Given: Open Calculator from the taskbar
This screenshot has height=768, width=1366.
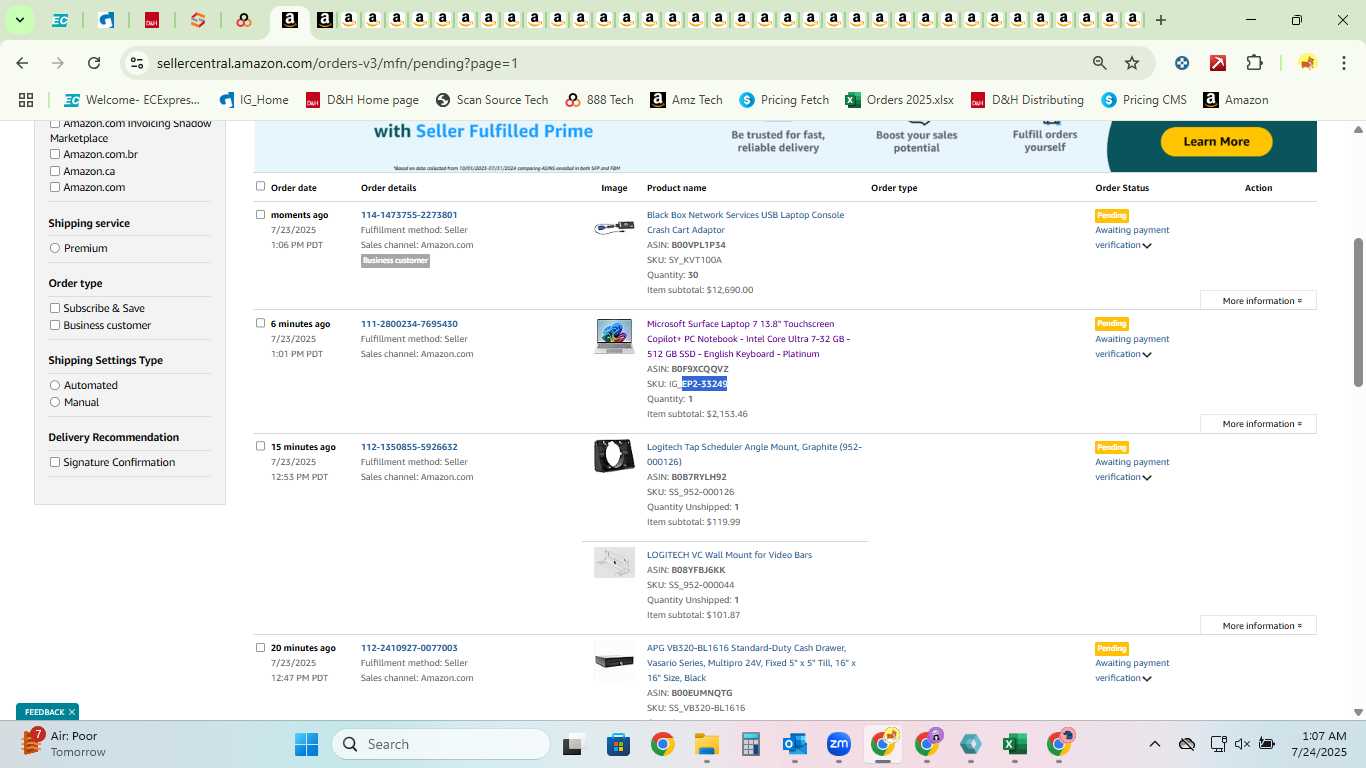Looking at the screenshot, I should (751, 744).
